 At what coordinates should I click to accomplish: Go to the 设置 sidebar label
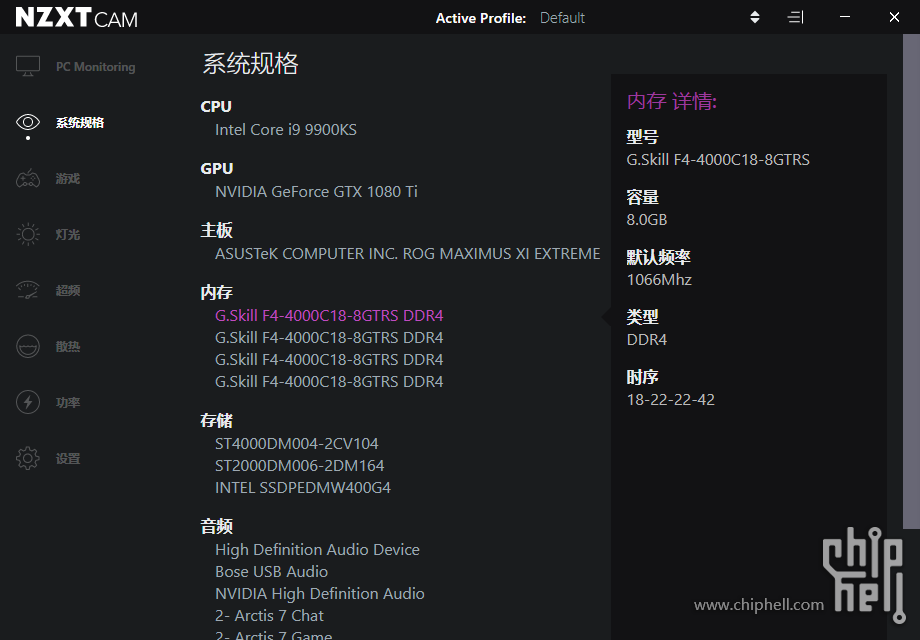point(67,459)
